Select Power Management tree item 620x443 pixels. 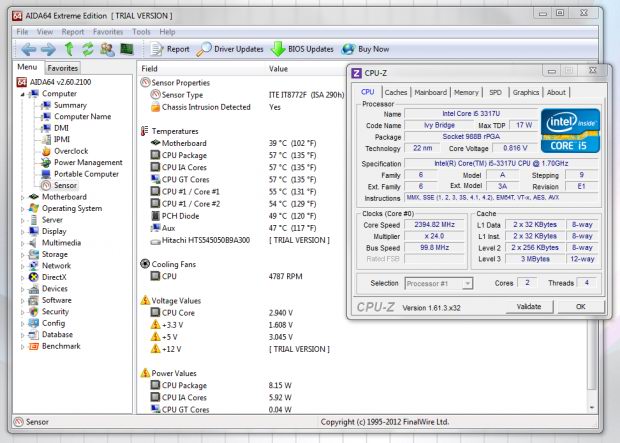[88, 162]
